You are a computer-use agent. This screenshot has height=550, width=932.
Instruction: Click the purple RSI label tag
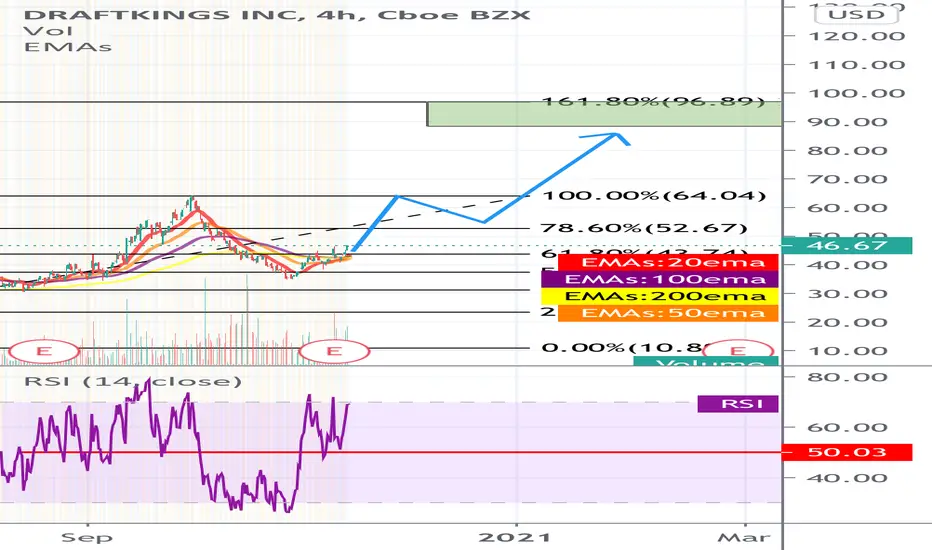point(738,404)
